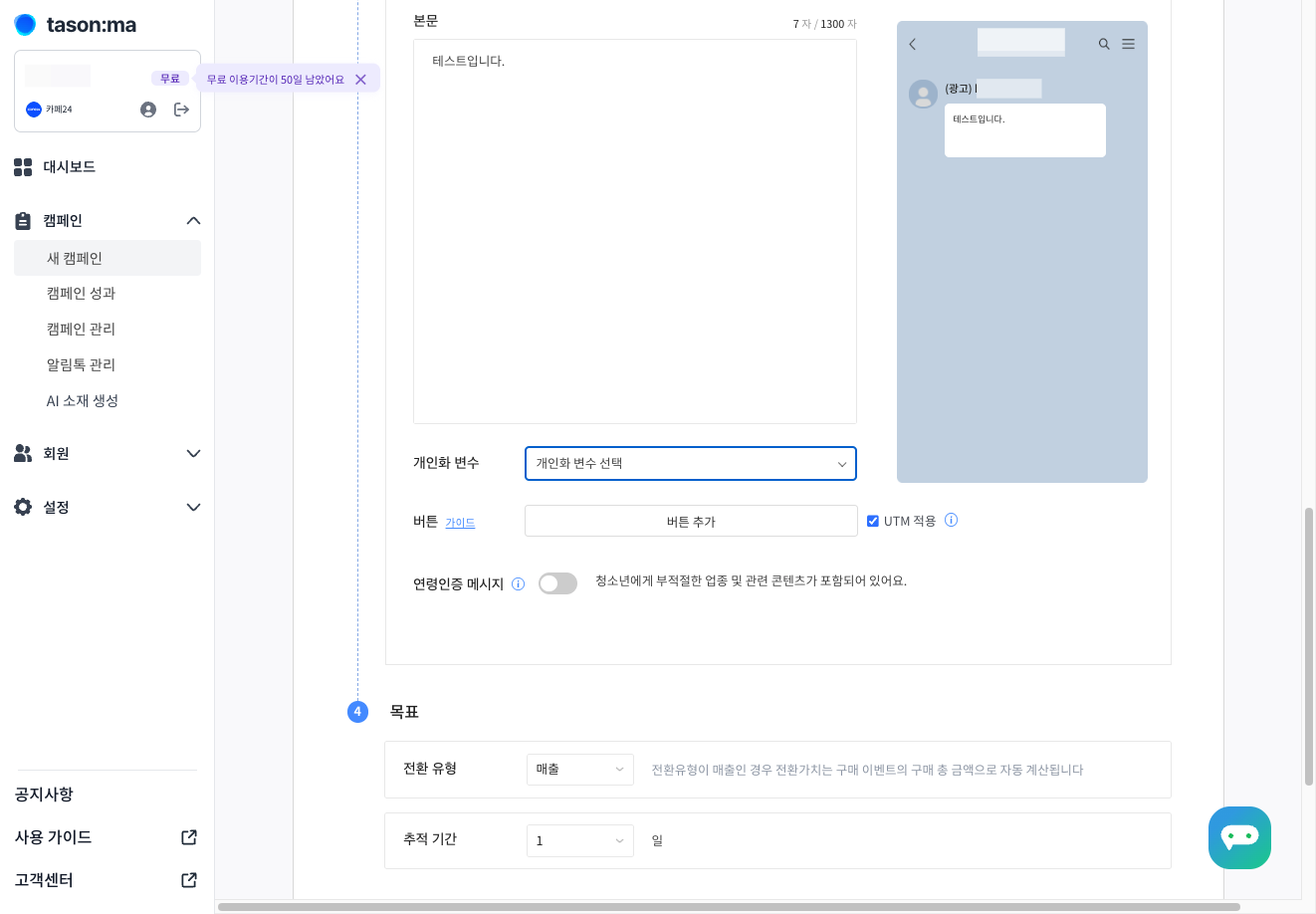The height and width of the screenshot is (914, 1316).
Task: Expand the 회원 menu chevron
Action: (x=193, y=454)
